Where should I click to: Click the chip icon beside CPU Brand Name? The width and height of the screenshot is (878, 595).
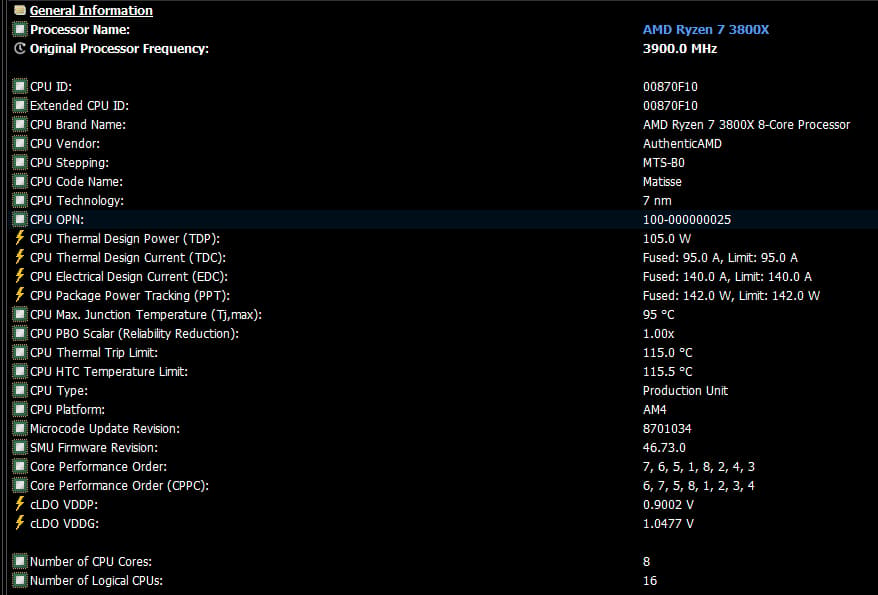[x=20, y=124]
